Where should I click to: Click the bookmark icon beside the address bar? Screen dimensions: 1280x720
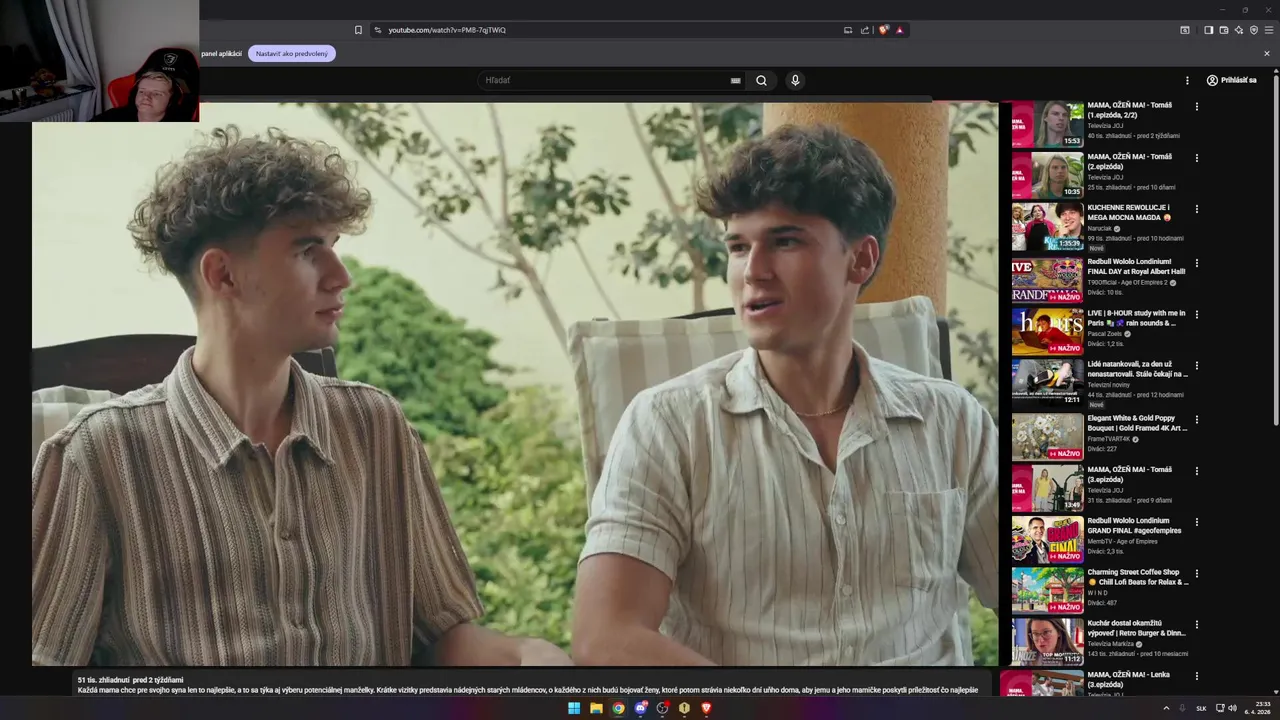[358, 30]
